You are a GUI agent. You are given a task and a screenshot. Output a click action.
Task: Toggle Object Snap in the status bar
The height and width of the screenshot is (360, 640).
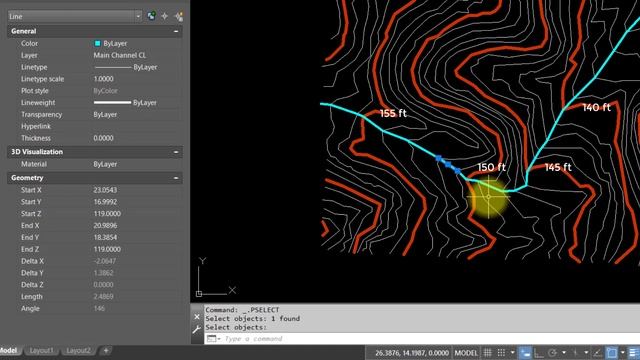611,353
